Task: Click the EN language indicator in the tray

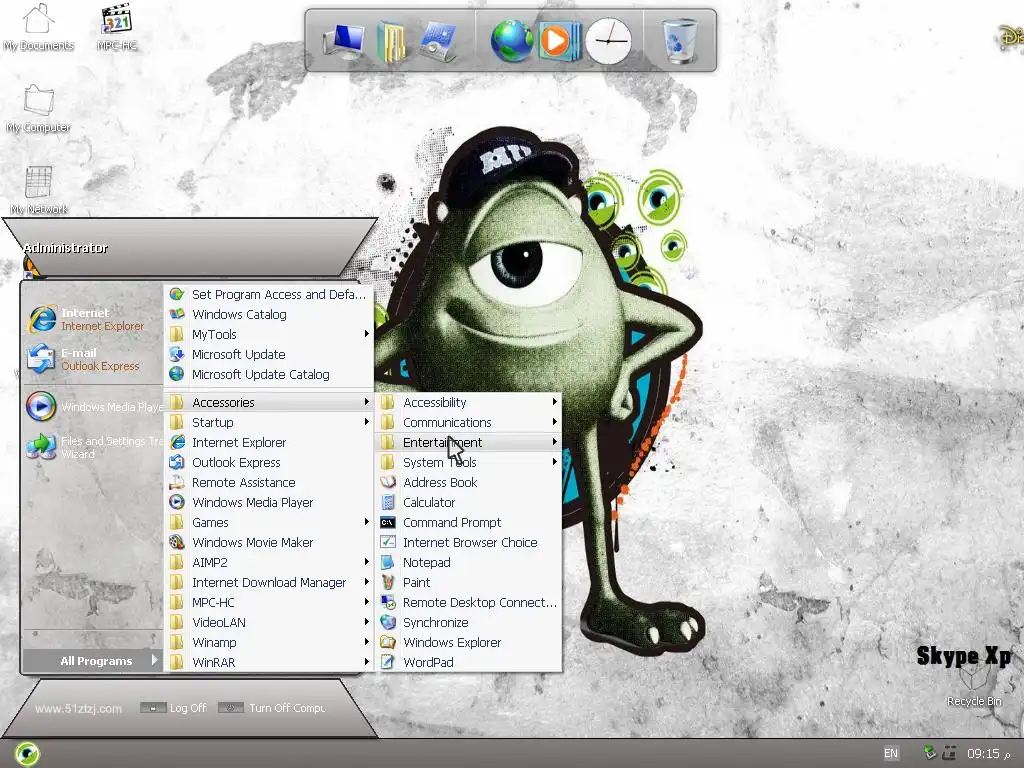Action: 891,753
